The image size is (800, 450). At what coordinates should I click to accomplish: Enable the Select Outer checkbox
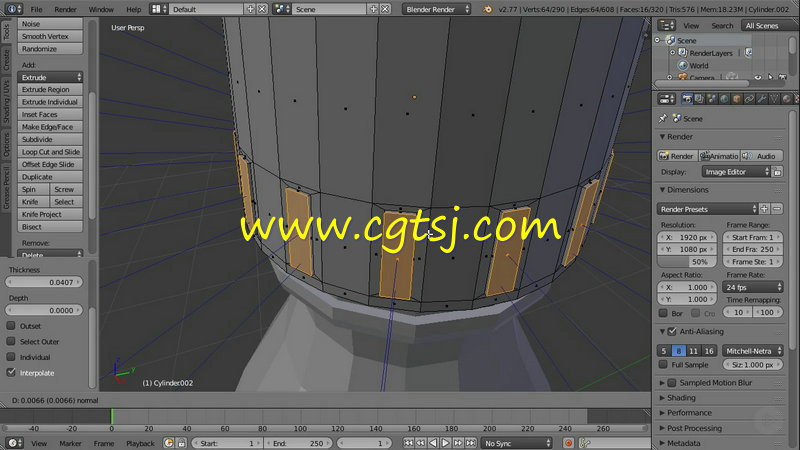point(11,341)
